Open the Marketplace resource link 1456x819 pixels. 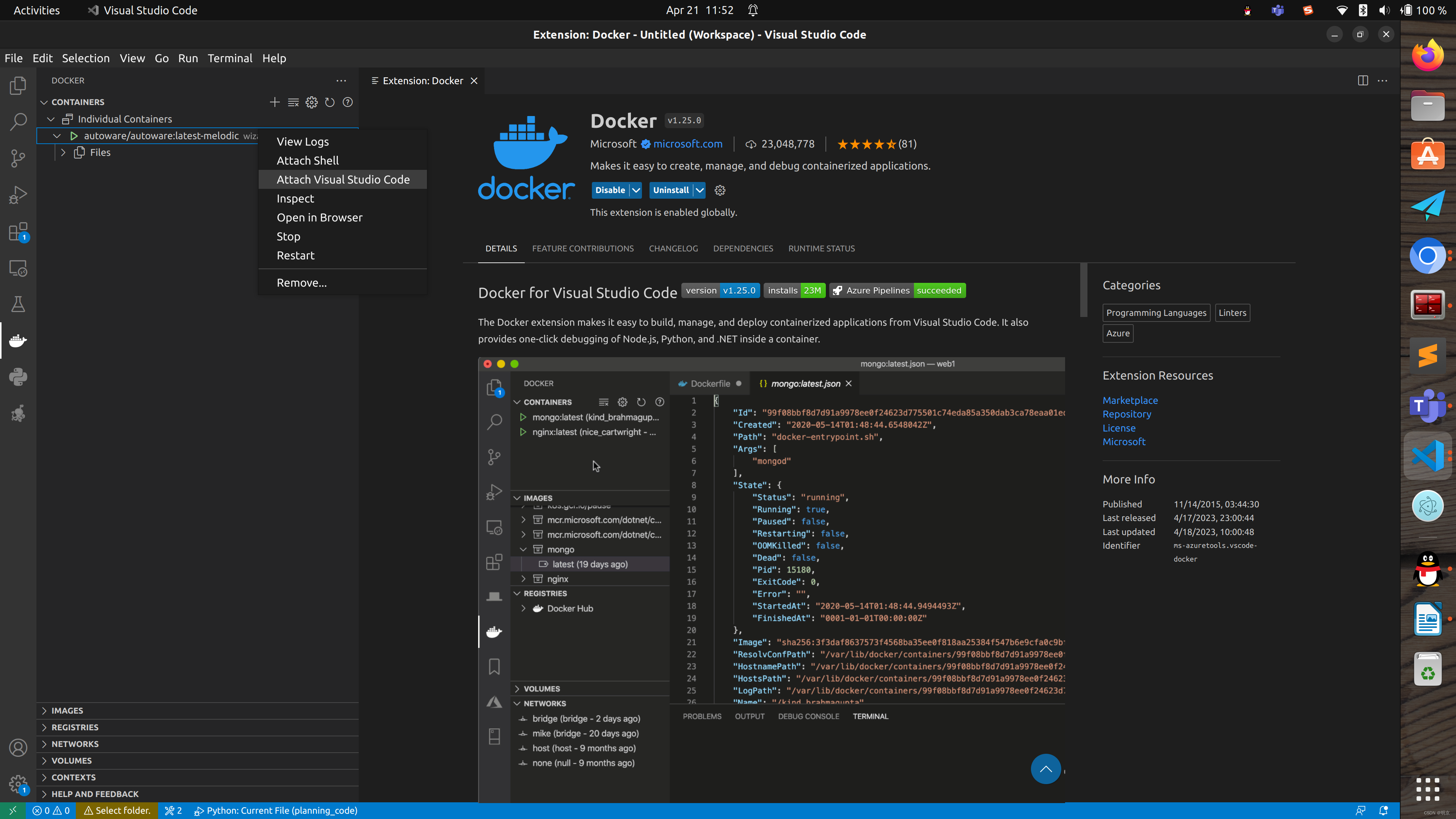1130,400
